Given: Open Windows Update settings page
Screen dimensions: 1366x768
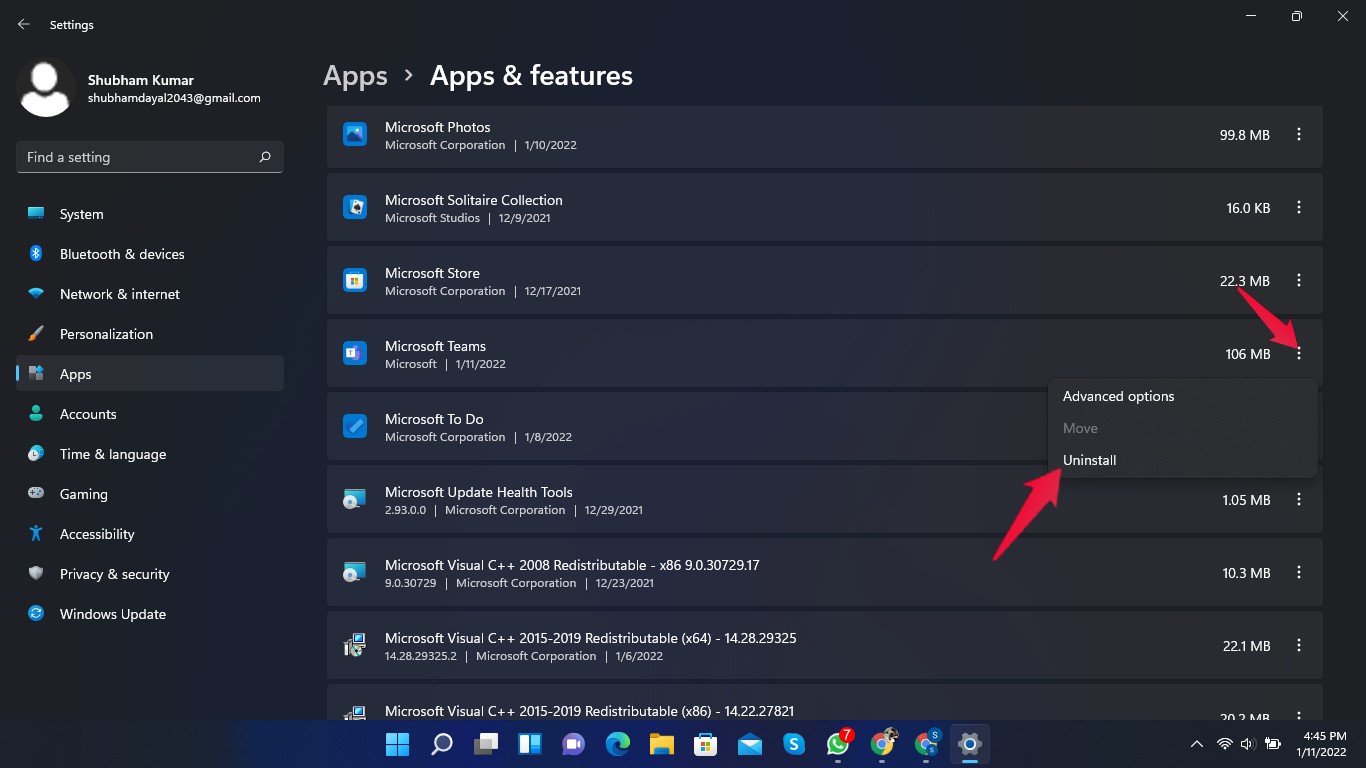Looking at the screenshot, I should click(112, 614).
